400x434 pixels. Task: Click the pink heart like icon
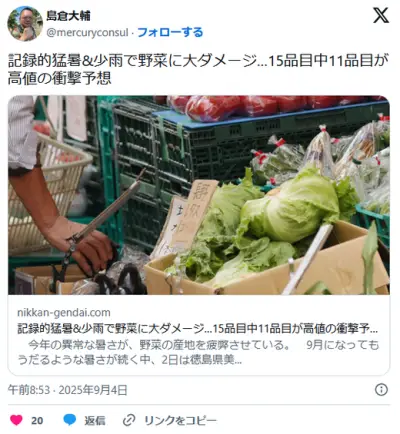tap(16, 420)
